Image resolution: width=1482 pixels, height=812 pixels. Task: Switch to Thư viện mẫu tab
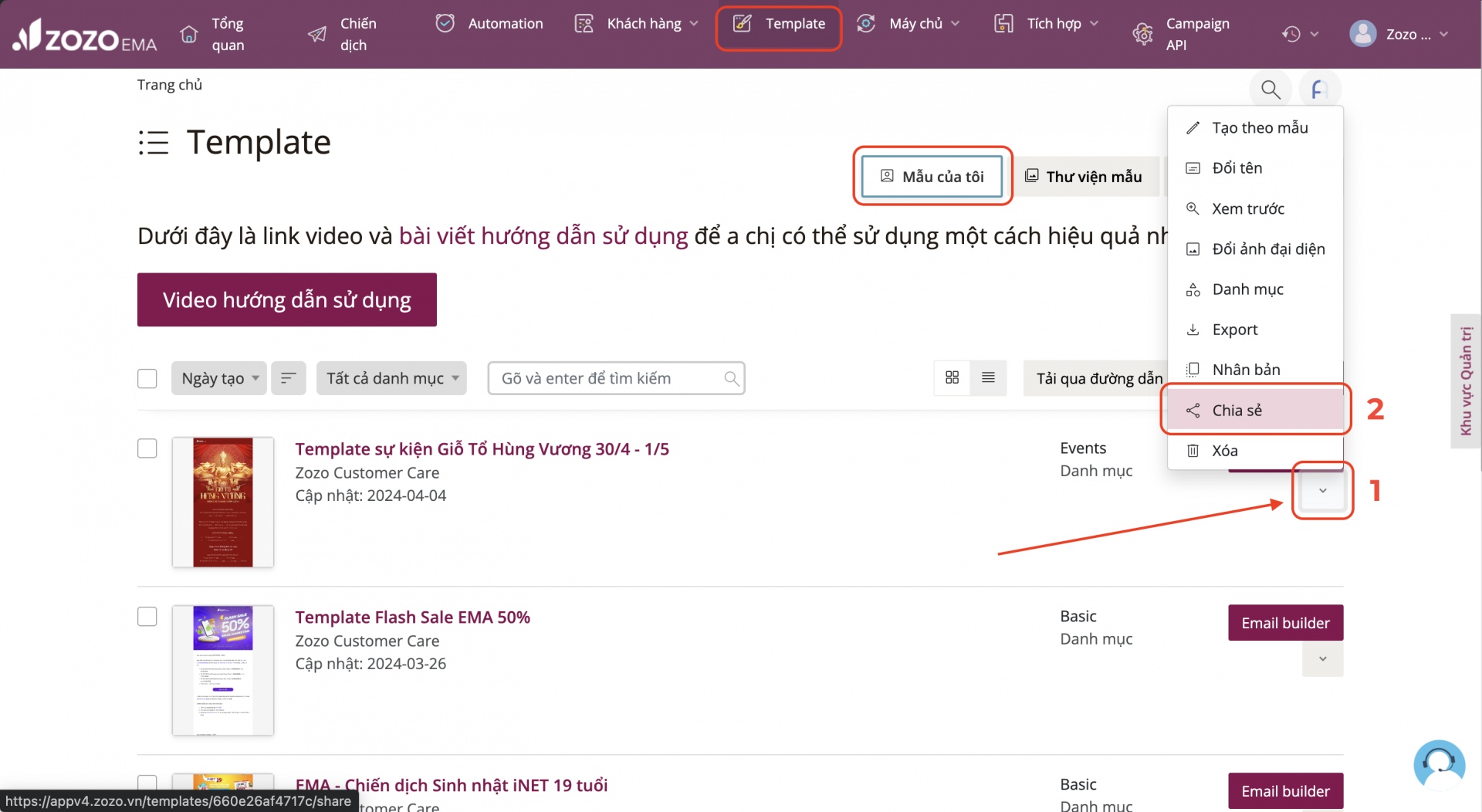1084,176
